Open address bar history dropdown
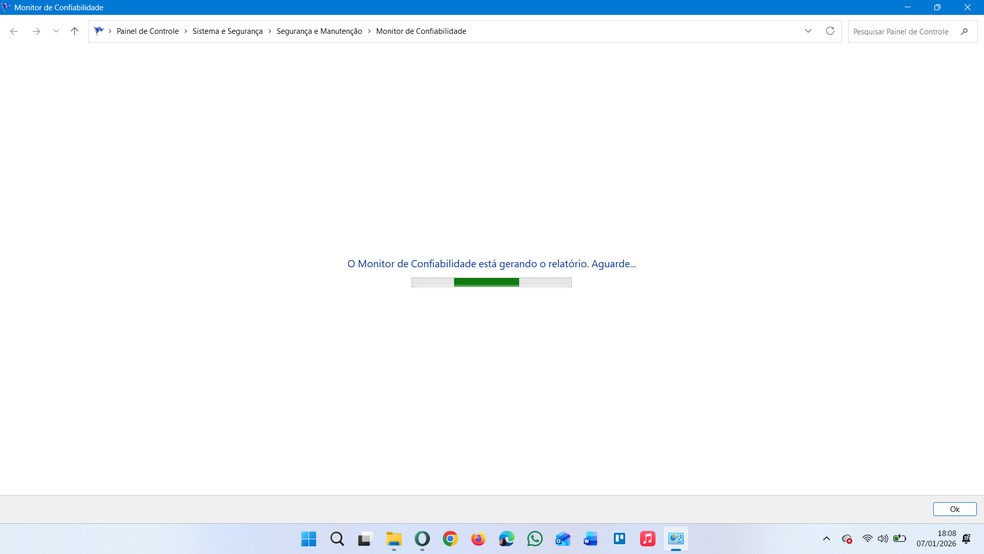984x554 pixels. point(808,31)
